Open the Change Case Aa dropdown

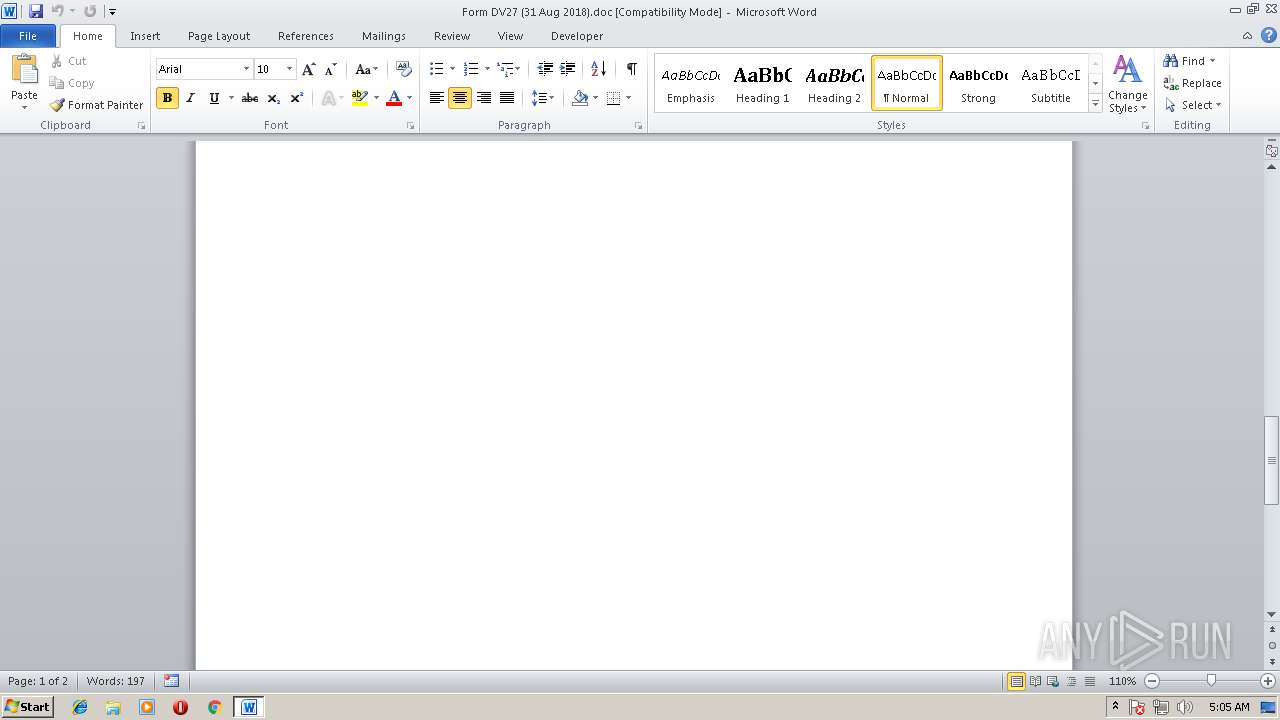tap(367, 69)
